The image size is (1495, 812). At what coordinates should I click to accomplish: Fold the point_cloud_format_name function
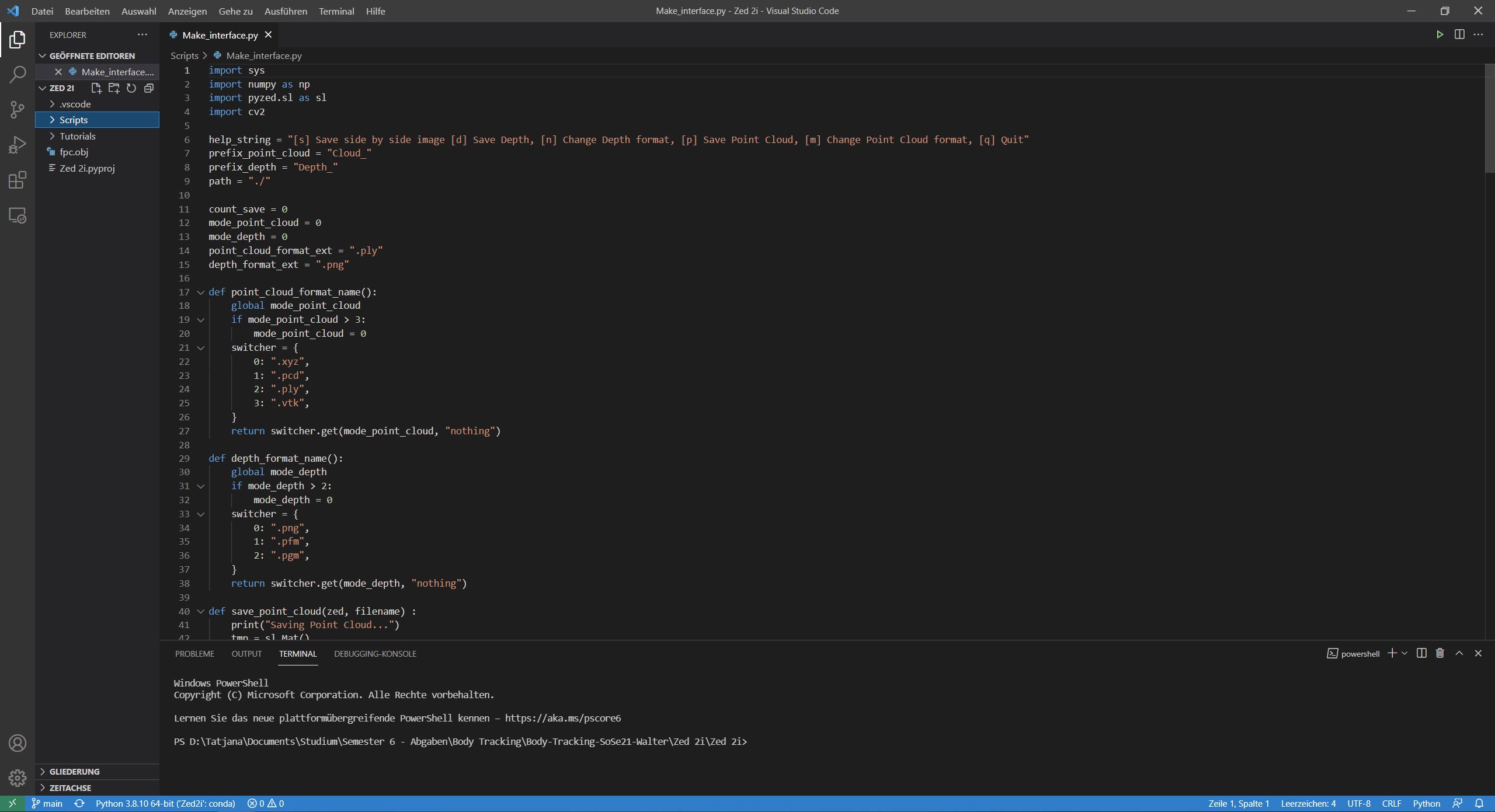coord(200,292)
